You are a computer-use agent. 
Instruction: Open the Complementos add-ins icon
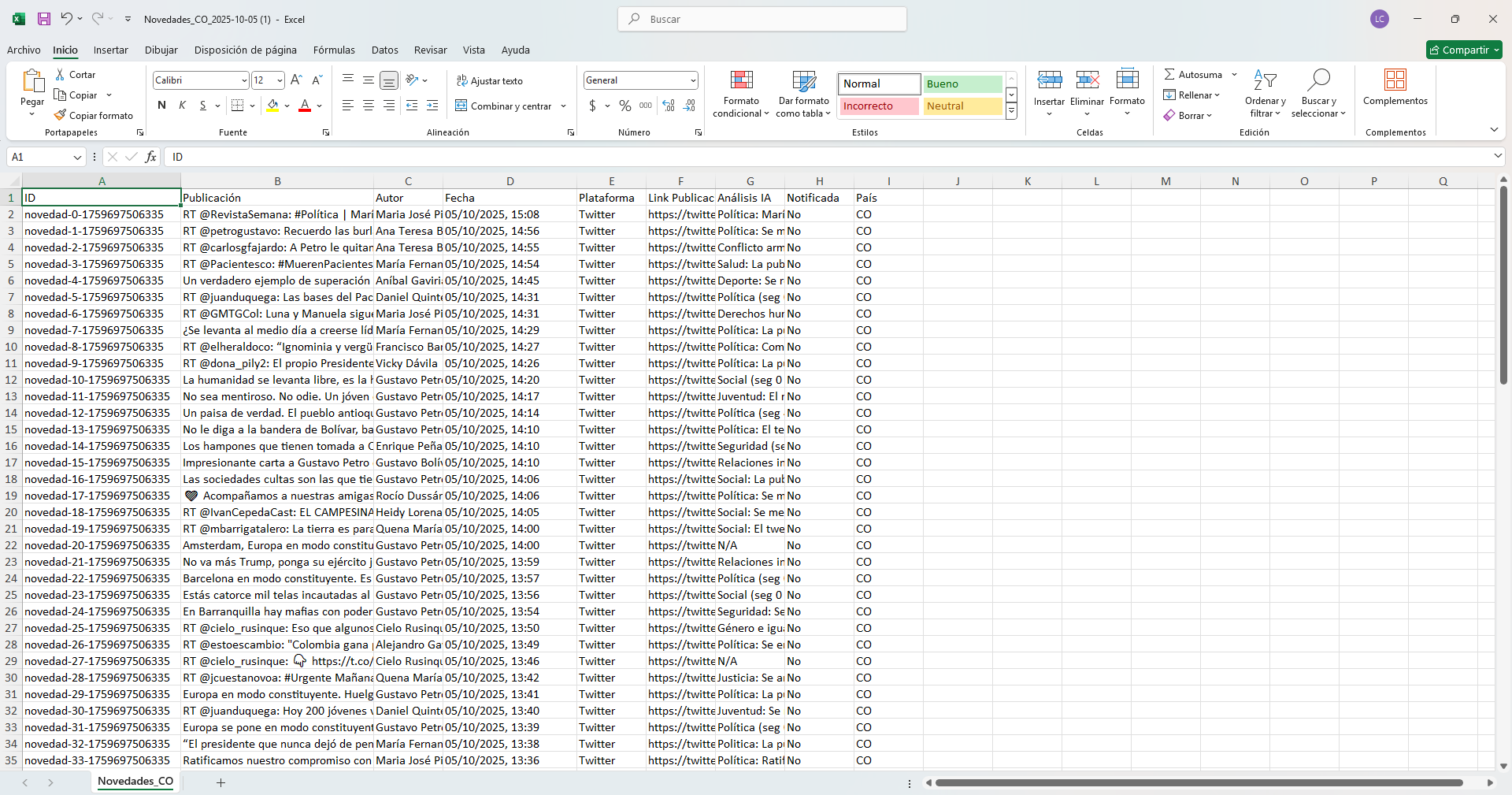tap(1395, 80)
